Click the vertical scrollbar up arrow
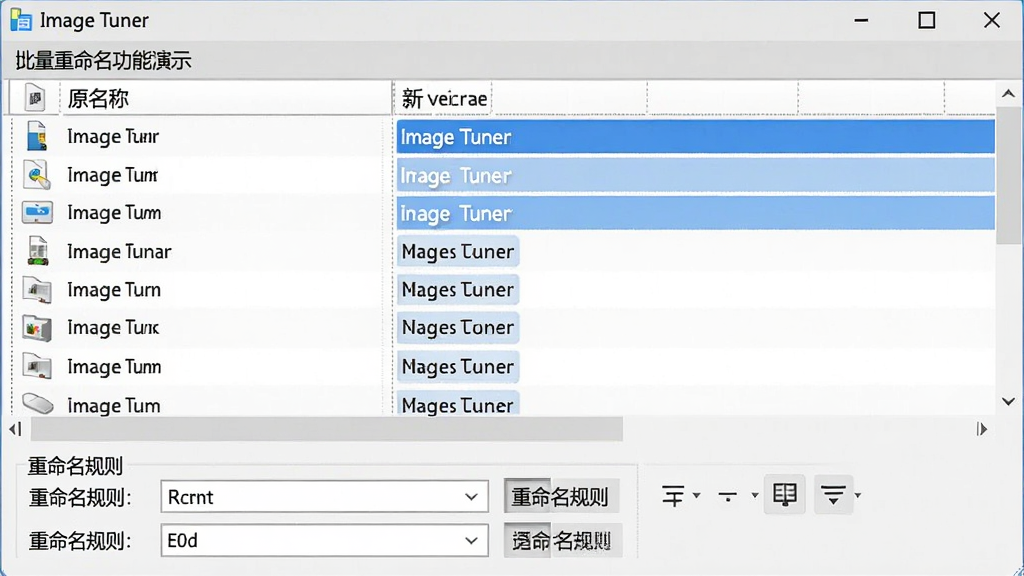The image size is (1024, 576). [1008, 94]
